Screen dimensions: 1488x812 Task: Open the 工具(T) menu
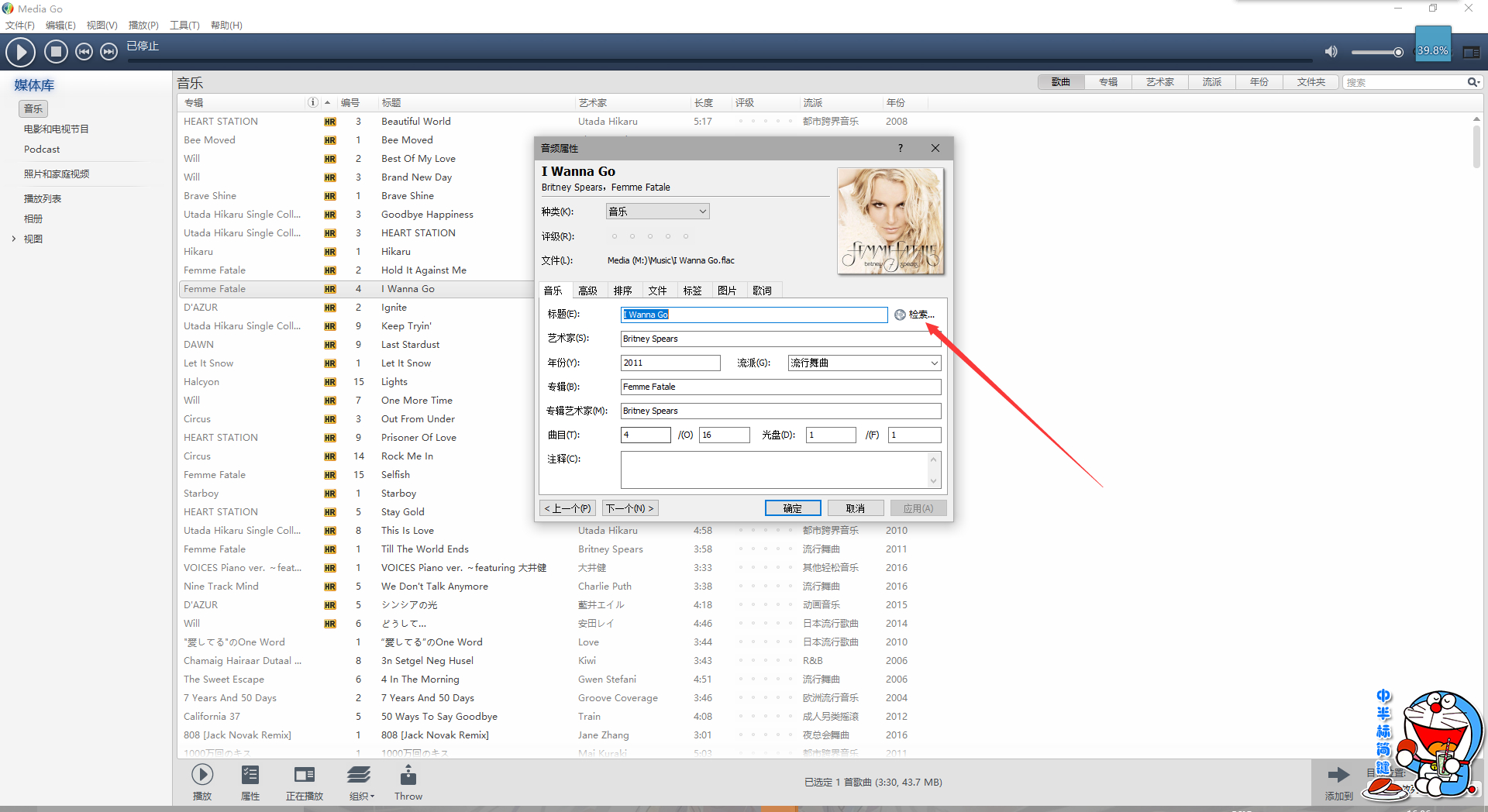184,26
